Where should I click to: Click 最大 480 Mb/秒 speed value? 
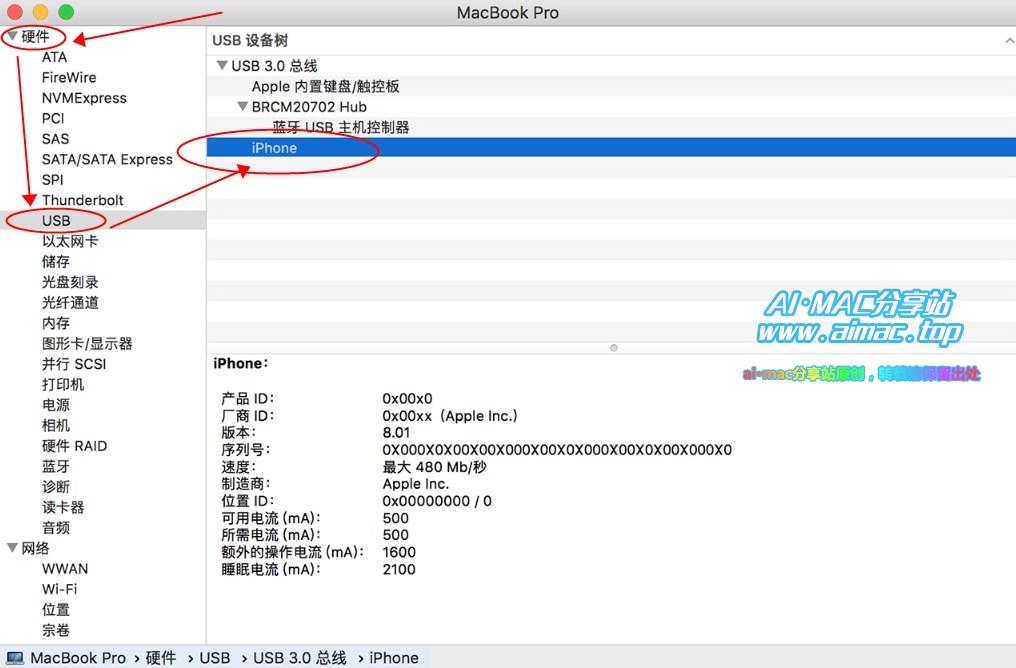(x=434, y=466)
